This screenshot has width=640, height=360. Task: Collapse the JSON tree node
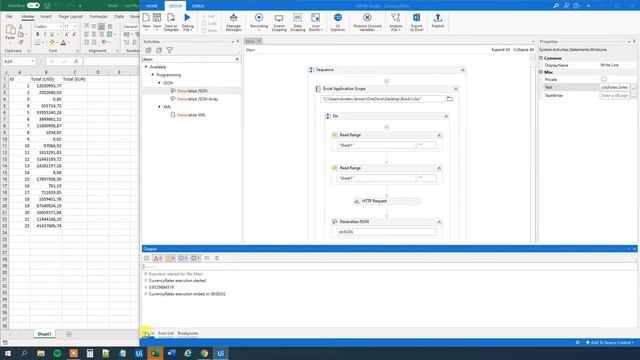click(159, 83)
